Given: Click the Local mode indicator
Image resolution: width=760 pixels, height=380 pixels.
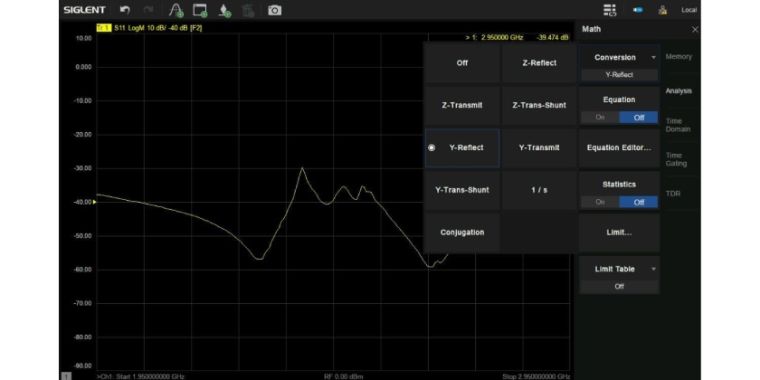Looking at the screenshot, I should (689, 10).
